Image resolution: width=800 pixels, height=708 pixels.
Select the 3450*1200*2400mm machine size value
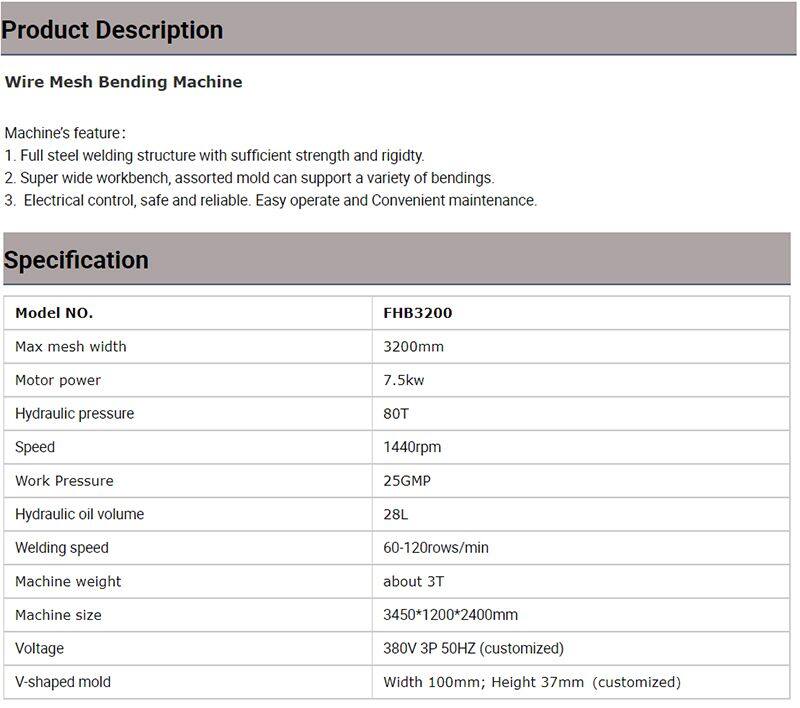tap(451, 615)
